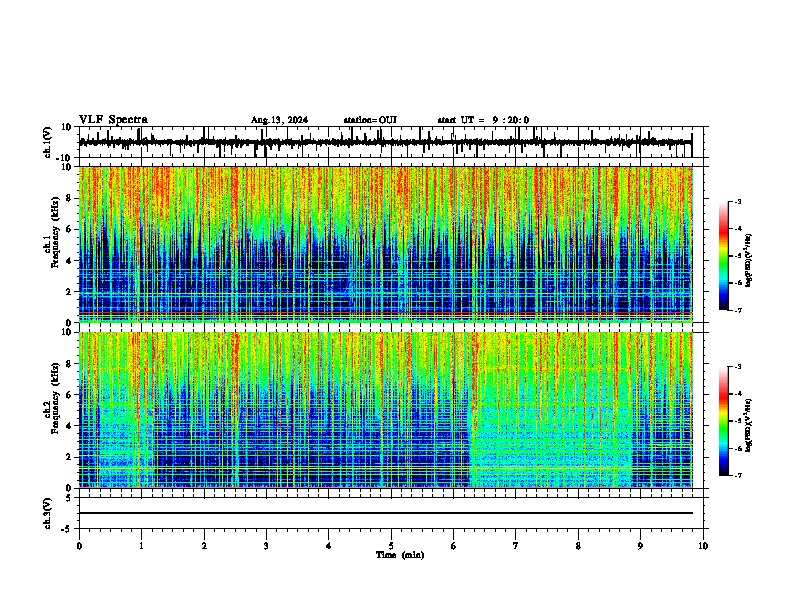Click the "Time (min)" axis title
The width and height of the screenshot is (792, 612).
400,555
